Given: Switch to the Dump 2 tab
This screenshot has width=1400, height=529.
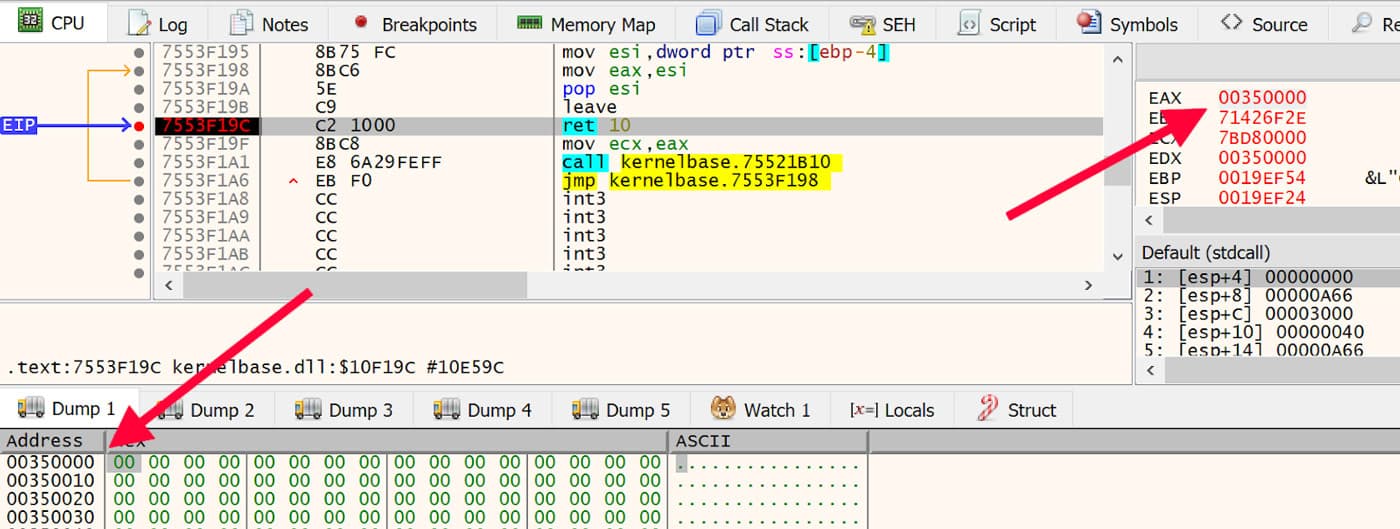Looking at the screenshot, I should (206, 409).
